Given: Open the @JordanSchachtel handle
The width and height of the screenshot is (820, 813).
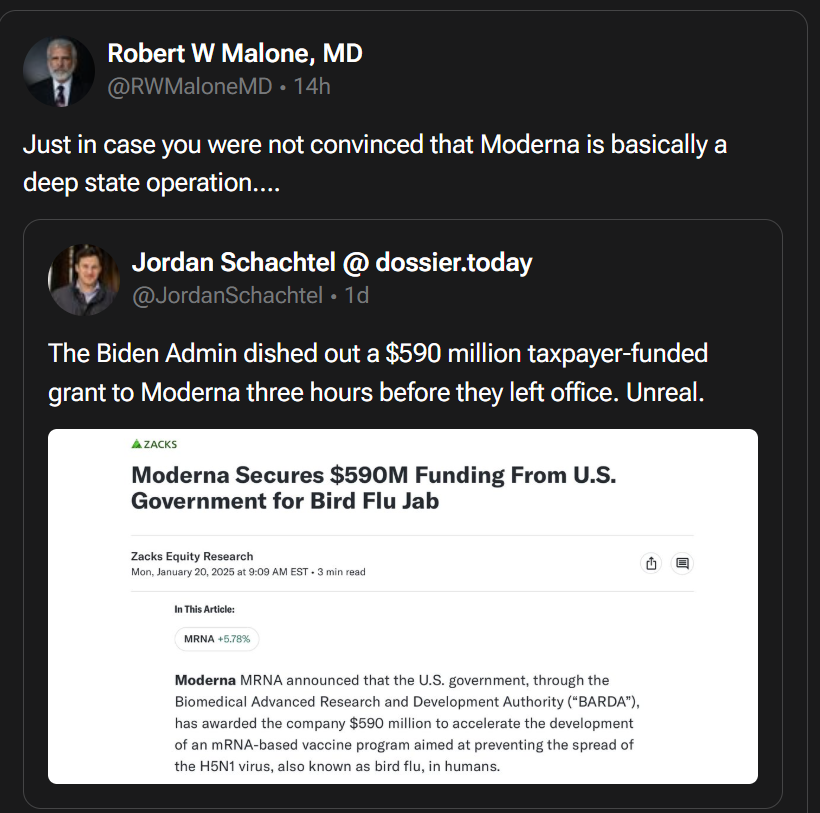Looking at the screenshot, I should tap(227, 295).
